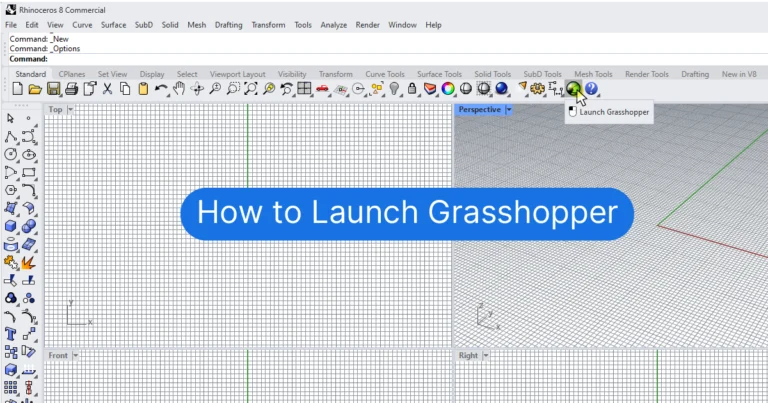This screenshot has width=768, height=403.
Task: Paste with the clipboard icon
Action: coord(143,89)
